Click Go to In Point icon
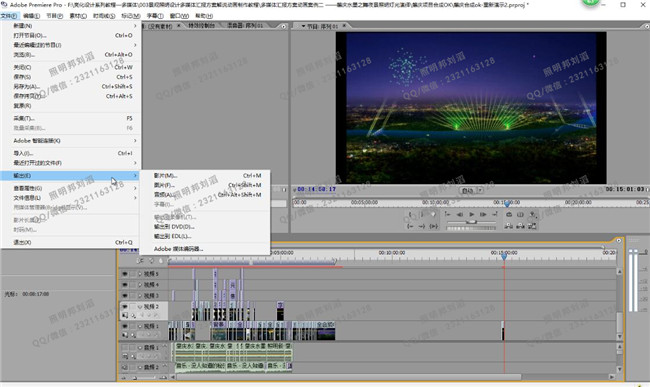 pyautogui.click(x=410, y=226)
